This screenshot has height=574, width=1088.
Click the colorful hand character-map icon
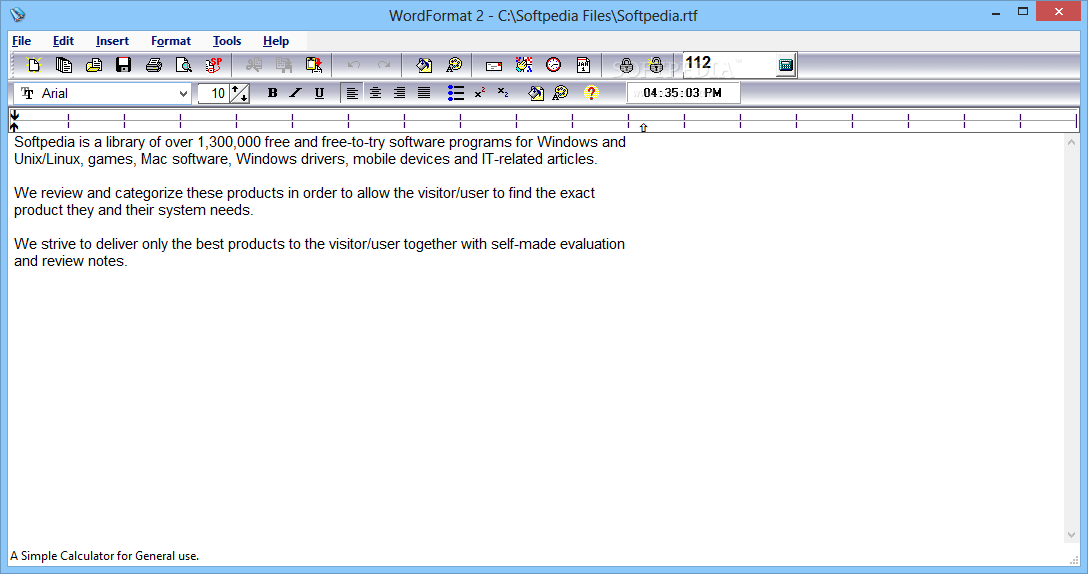pos(524,65)
